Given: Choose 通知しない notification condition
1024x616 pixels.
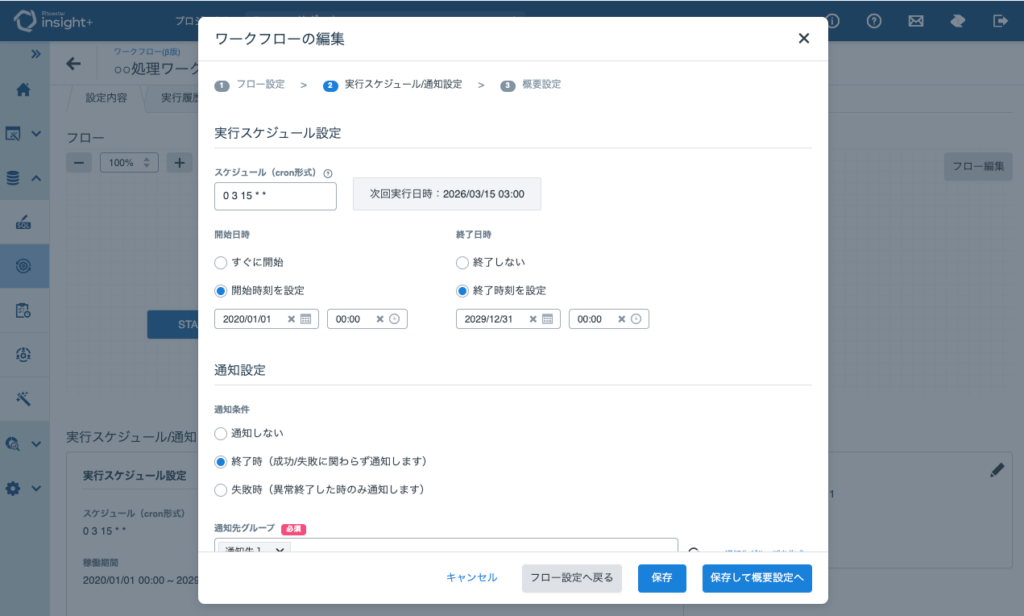Looking at the screenshot, I should click(221, 434).
